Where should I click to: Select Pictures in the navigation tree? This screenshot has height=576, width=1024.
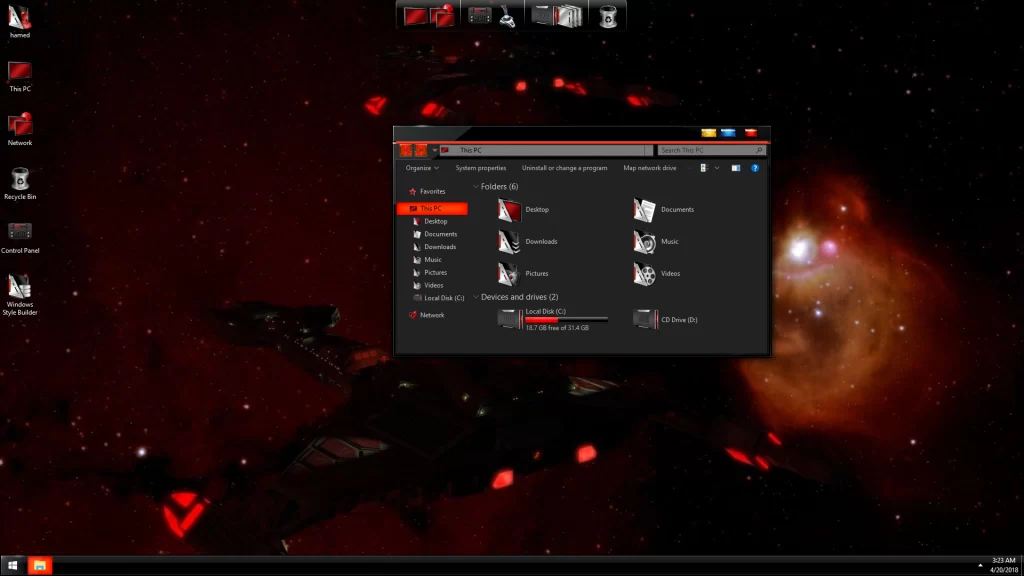click(435, 272)
